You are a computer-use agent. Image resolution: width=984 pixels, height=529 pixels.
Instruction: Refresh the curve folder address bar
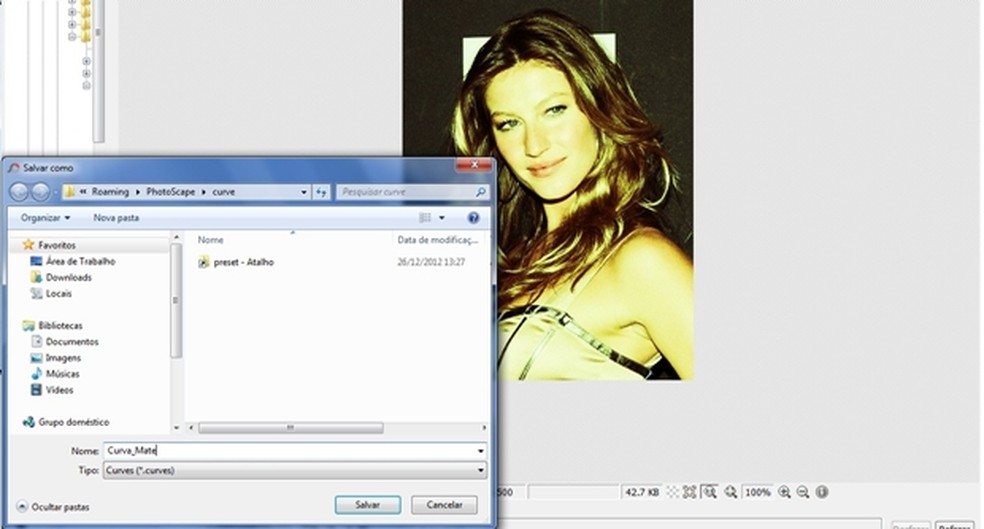pyautogui.click(x=321, y=192)
